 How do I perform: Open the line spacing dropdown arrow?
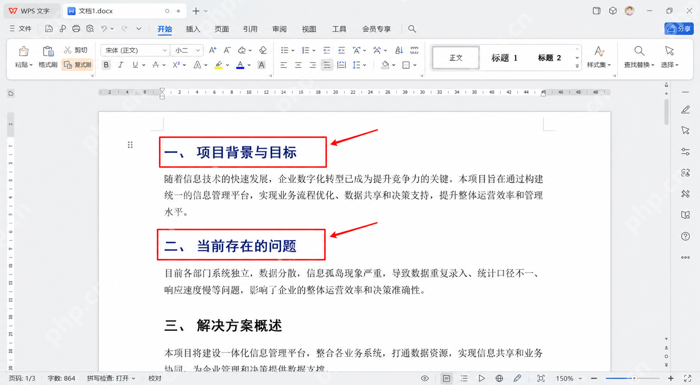pos(365,66)
